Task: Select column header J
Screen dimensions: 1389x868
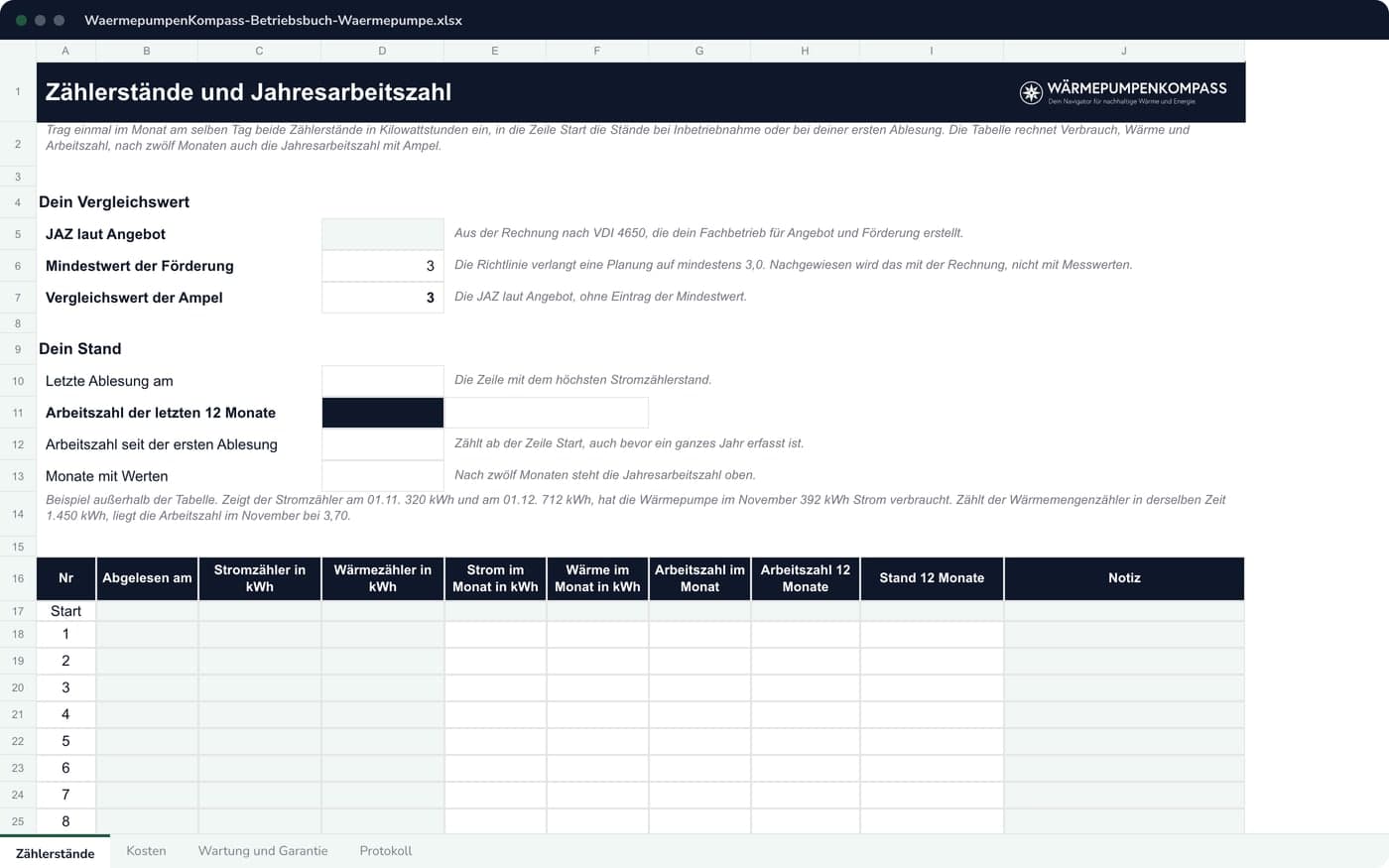Action: 1124,51
